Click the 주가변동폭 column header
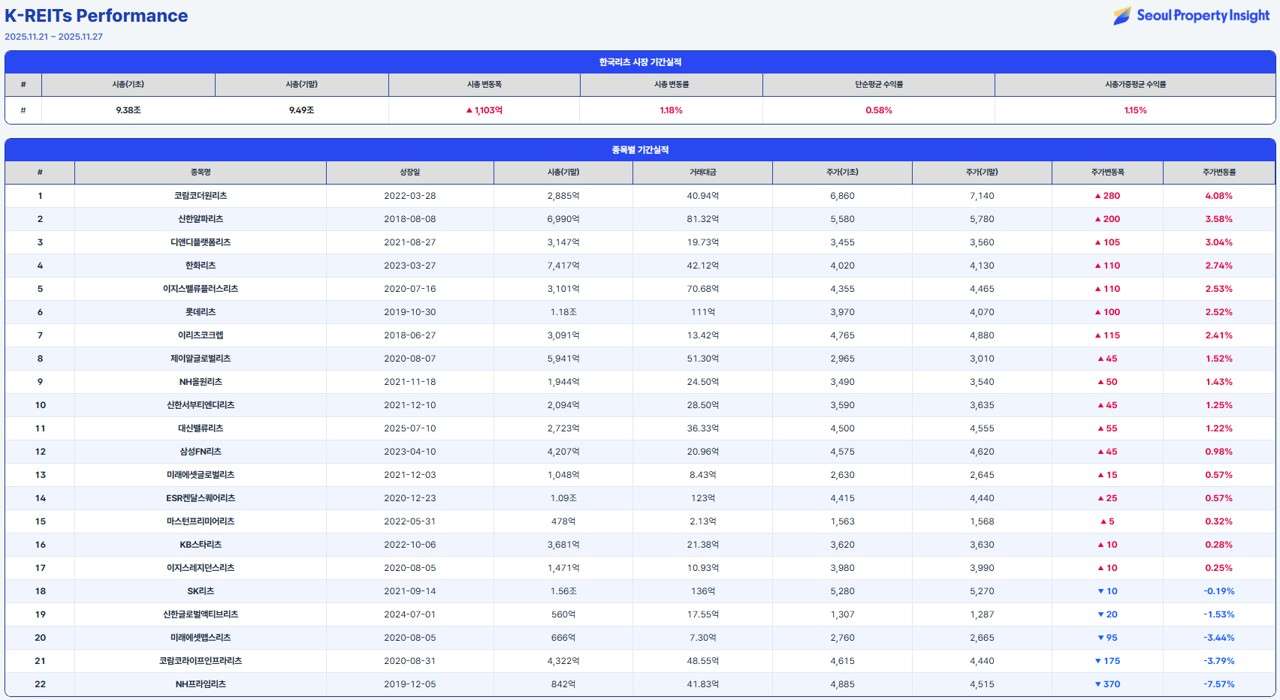This screenshot has width=1280, height=700. coord(1107,173)
